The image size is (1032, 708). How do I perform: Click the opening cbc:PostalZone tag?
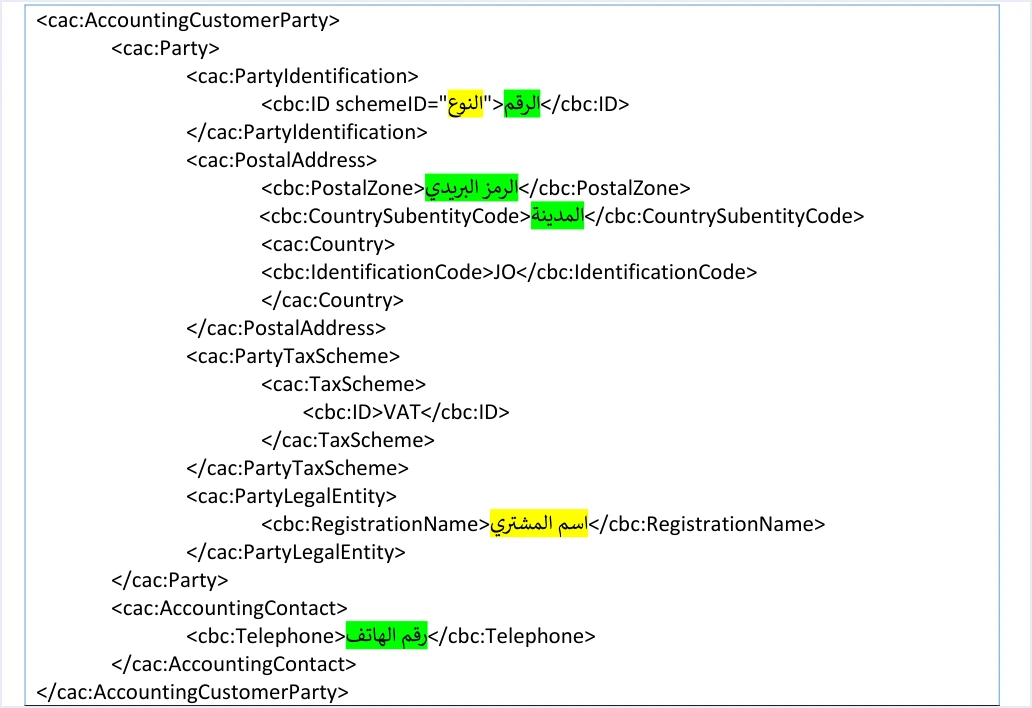[343, 188]
